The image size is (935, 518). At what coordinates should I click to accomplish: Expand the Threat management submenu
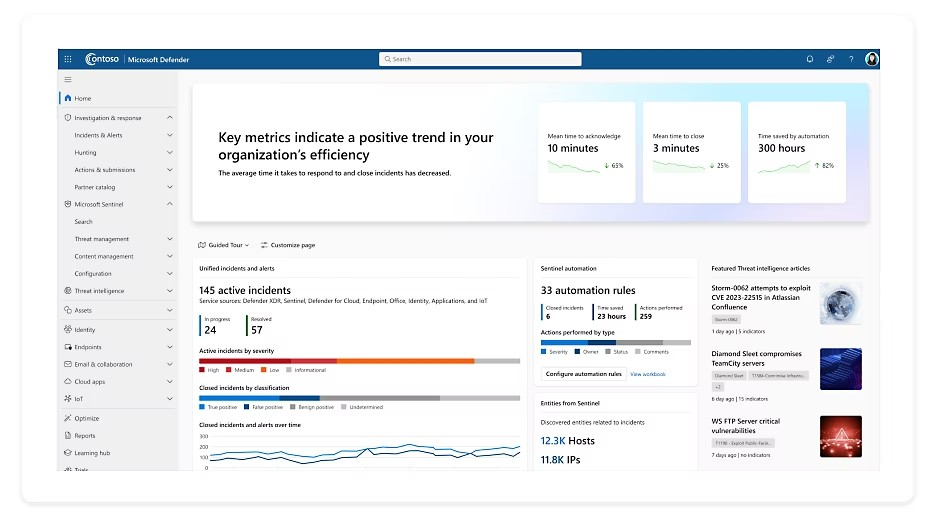(170, 239)
